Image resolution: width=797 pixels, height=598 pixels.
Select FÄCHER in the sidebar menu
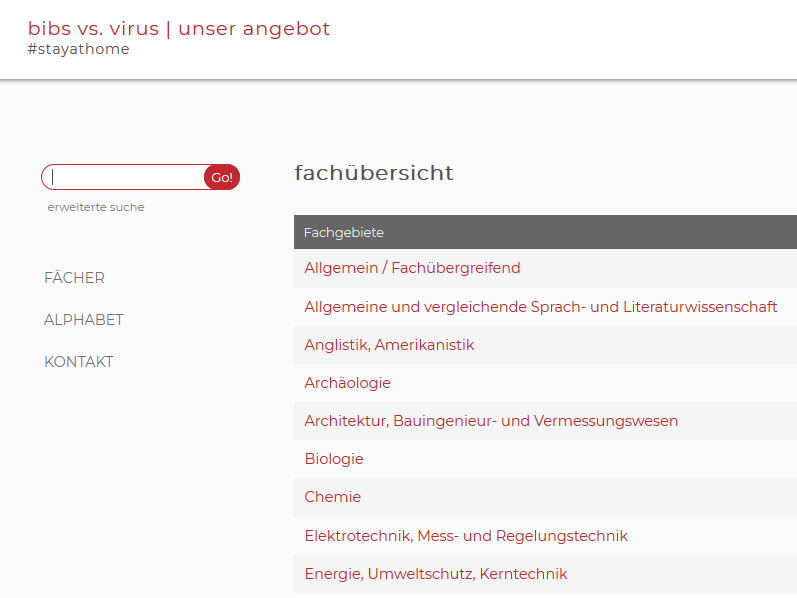74,278
